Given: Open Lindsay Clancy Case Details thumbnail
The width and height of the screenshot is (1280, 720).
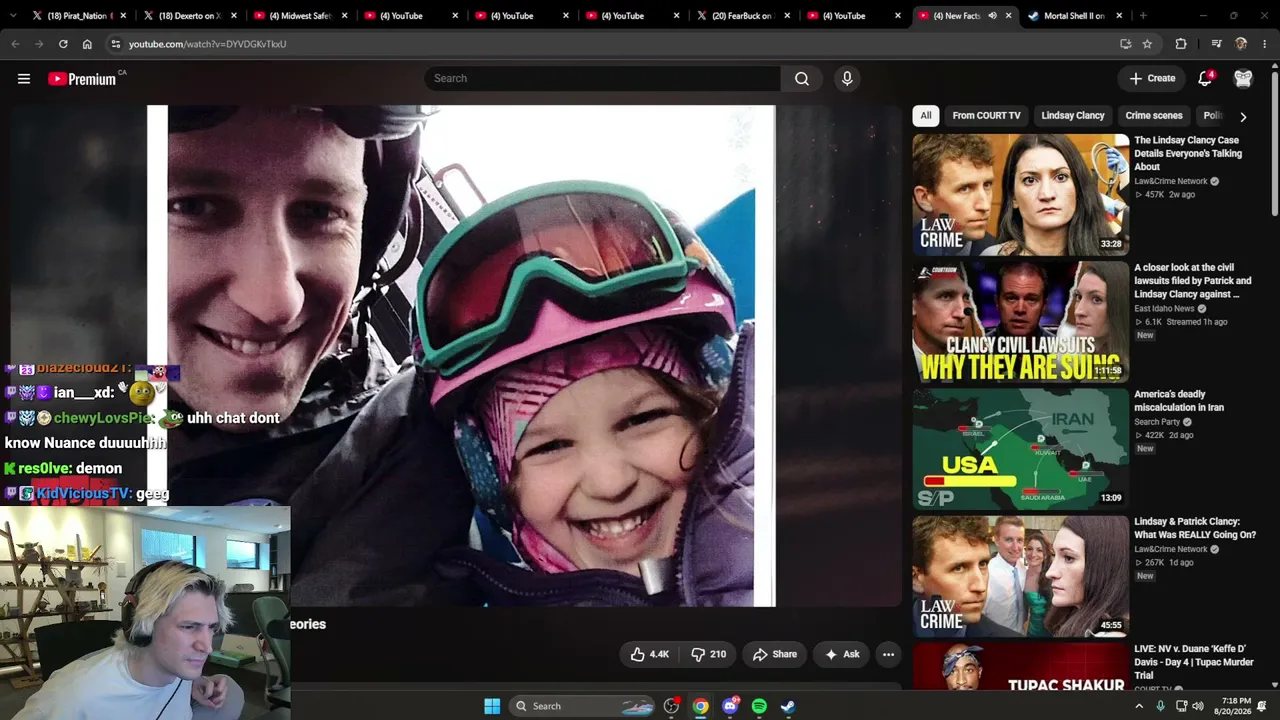Looking at the screenshot, I should pos(1020,195).
